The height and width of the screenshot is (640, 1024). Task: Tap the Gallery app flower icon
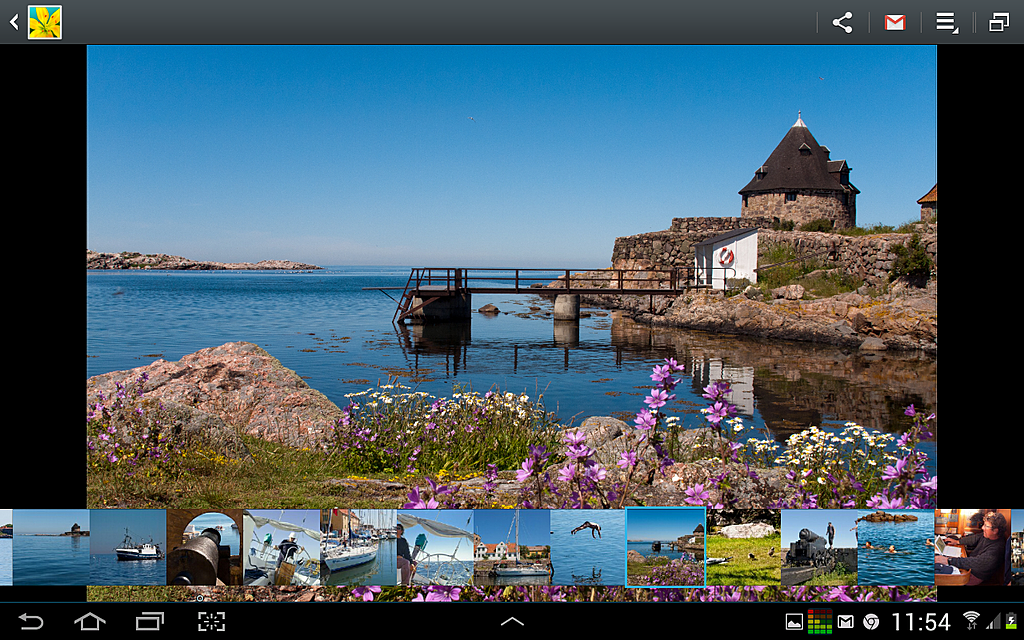click(44, 22)
